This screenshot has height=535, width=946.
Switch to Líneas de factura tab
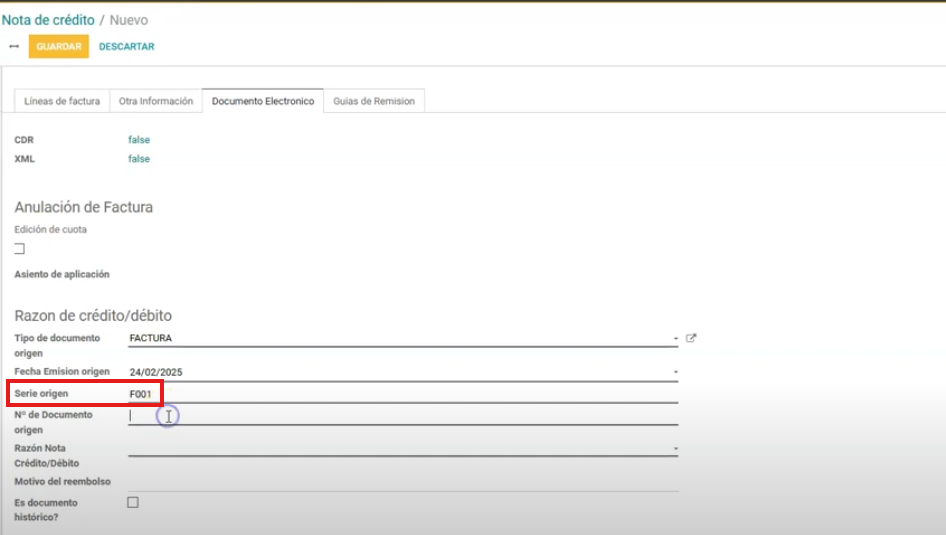point(62,101)
